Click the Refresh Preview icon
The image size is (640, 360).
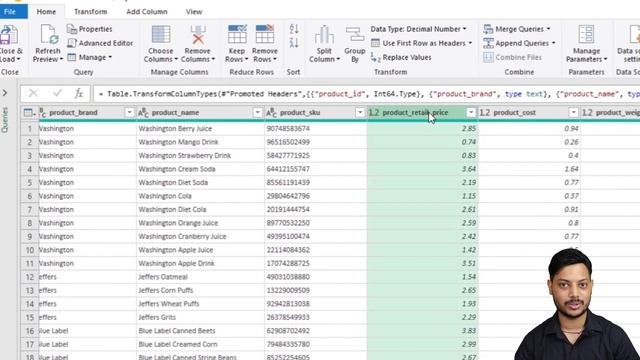click(x=48, y=34)
